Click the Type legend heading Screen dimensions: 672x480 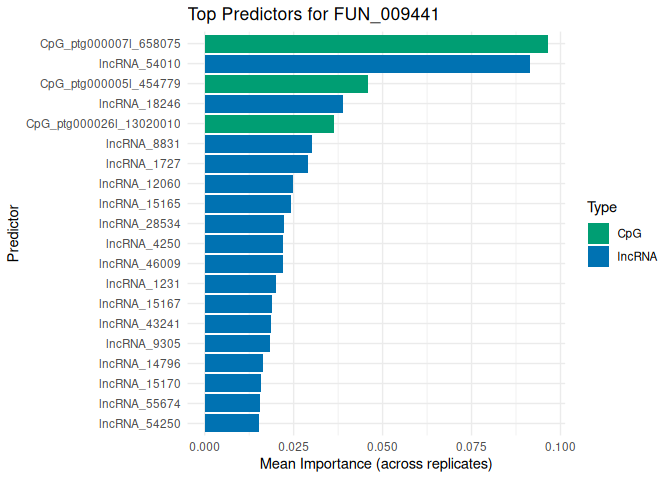coord(601,208)
